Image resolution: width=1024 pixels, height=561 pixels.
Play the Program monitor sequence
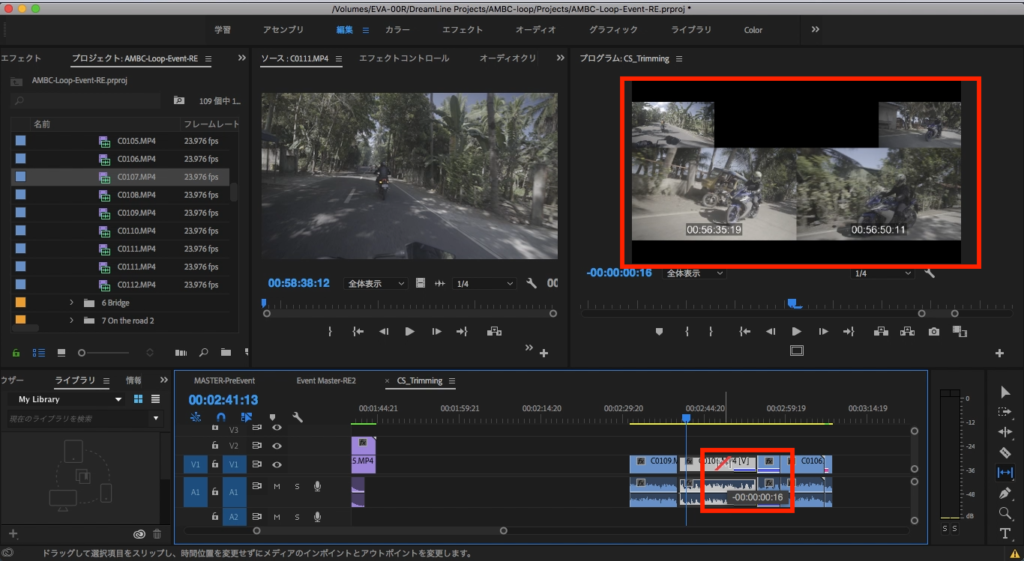pos(796,331)
